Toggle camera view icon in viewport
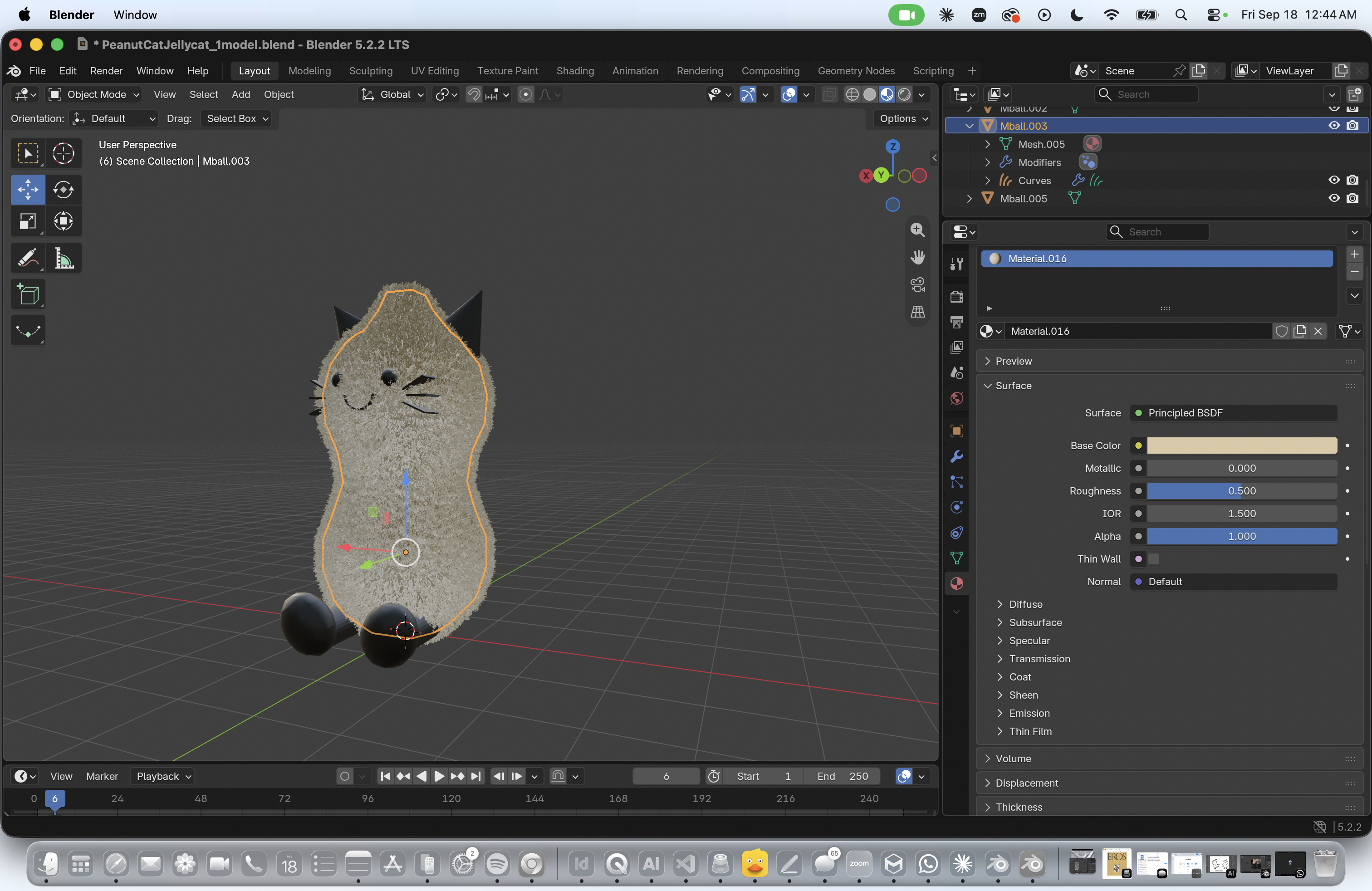Image resolution: width=1372 pixels, height=891 pixels. tap(918, 284)
